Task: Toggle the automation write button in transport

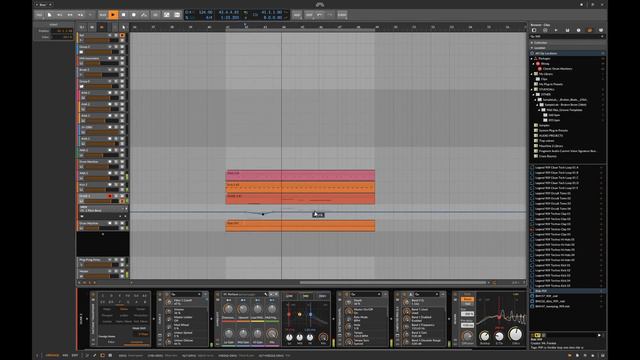Action: coord(144,15)
